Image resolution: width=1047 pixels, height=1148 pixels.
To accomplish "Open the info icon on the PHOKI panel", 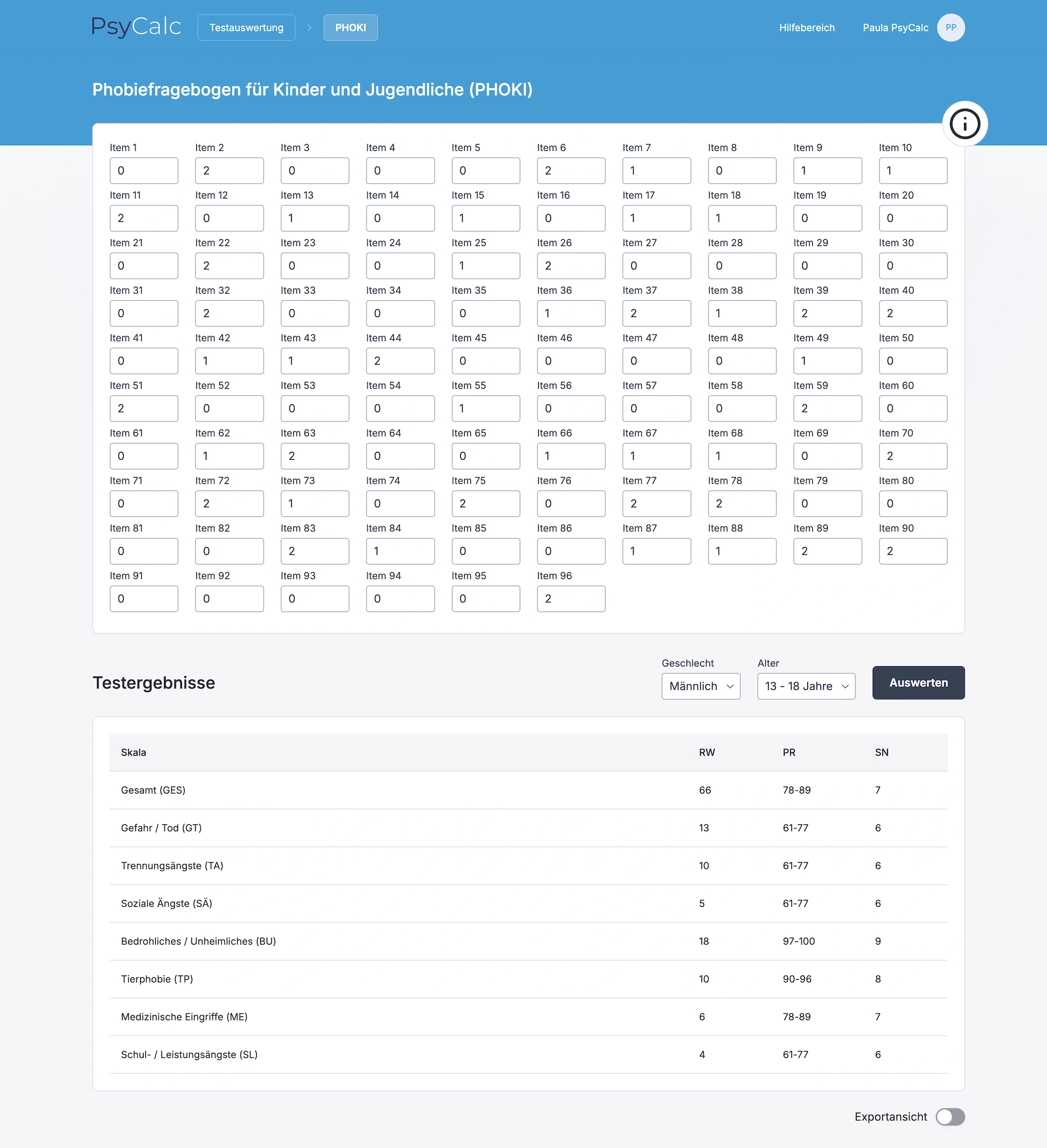I will click(965, 124).
